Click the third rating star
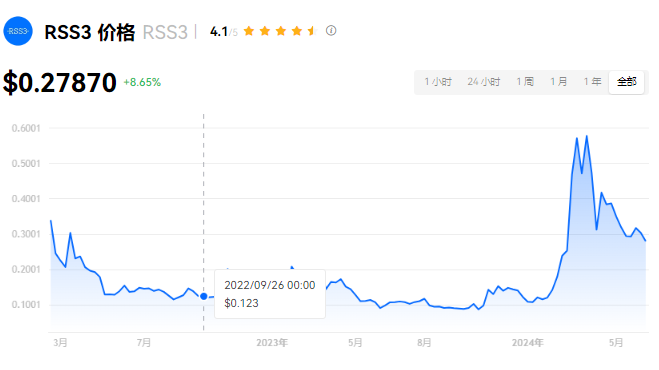This screenshot has width=659, height=370. [x=281, y=31]
